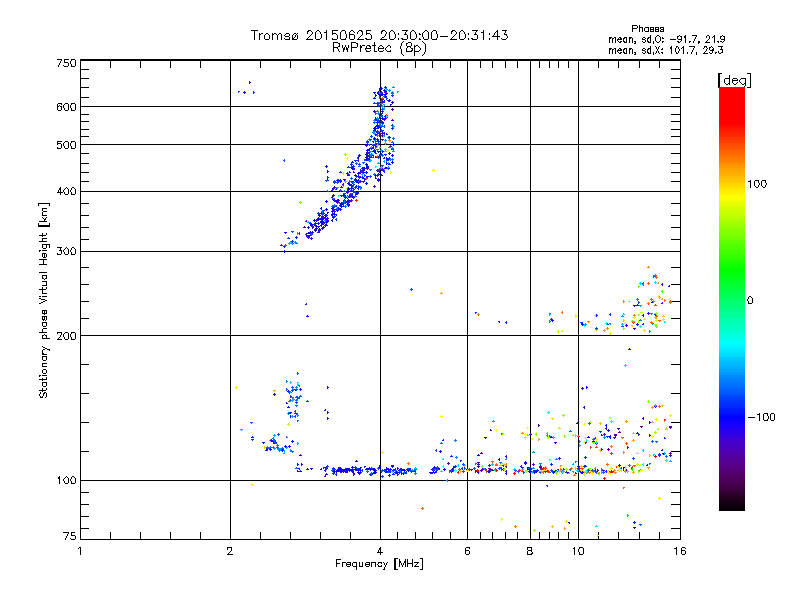Click the y-axis tick label '400'
Image resolution: width=800 pixels, height=600 pixels.
coord(66,192)
